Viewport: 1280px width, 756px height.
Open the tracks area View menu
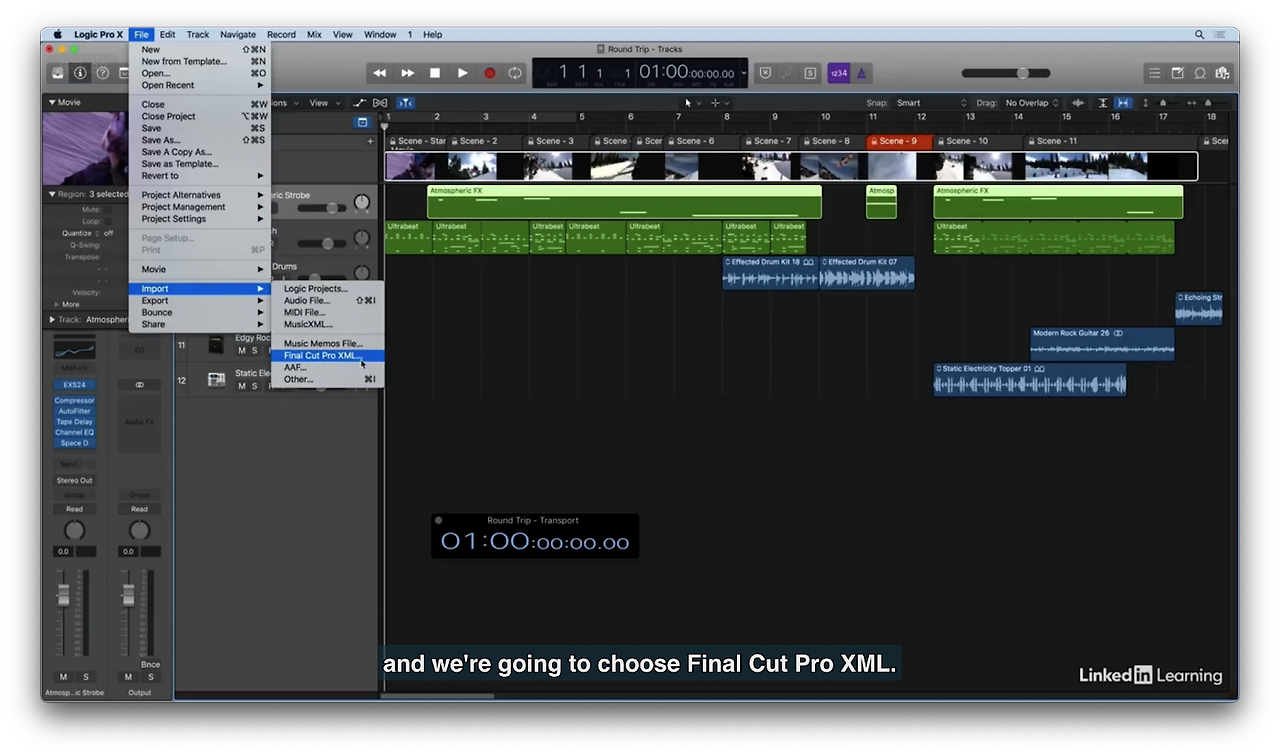pos(324,103)
